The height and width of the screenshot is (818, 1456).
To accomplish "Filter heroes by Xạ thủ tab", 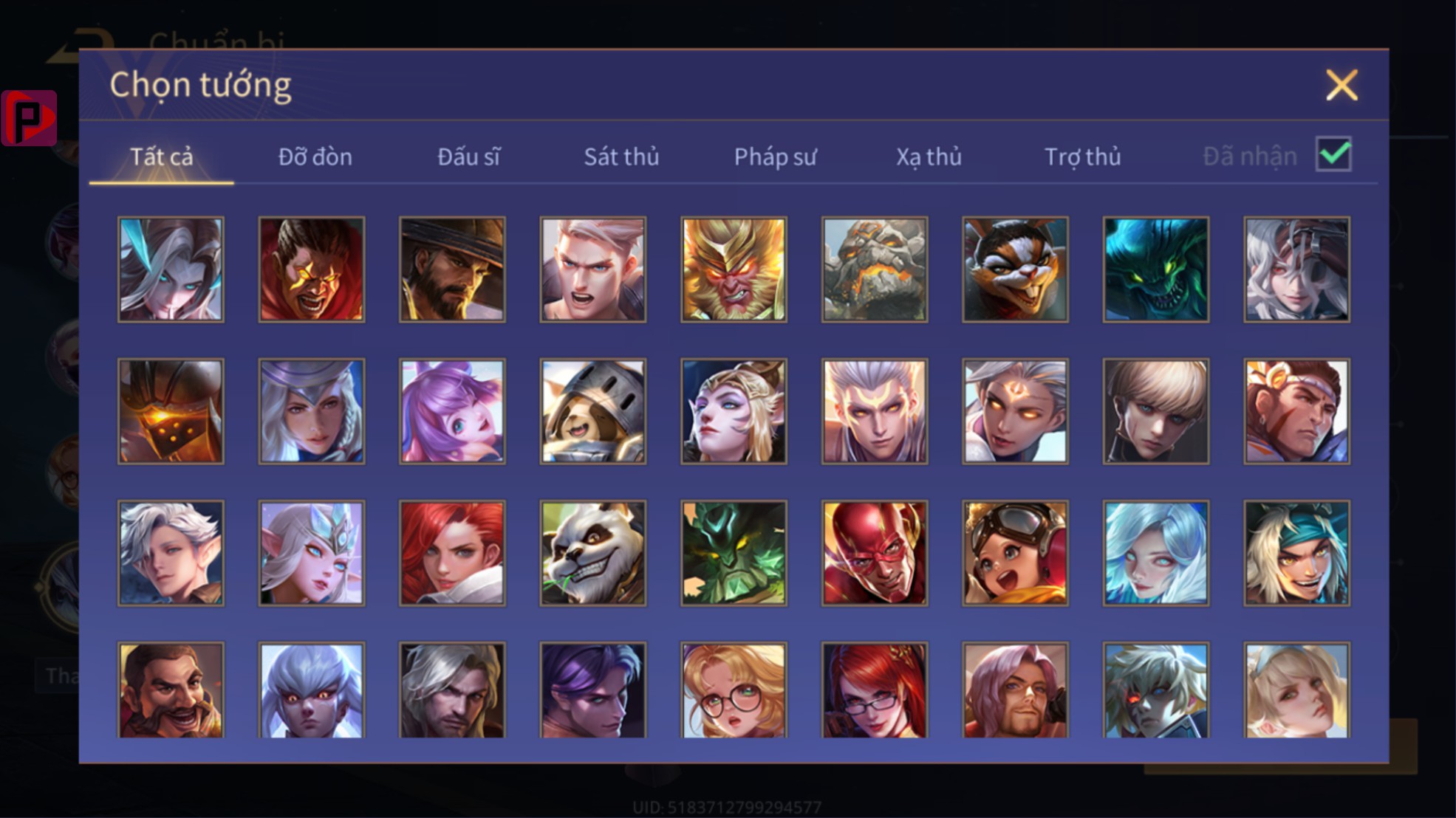I will 929,157.
